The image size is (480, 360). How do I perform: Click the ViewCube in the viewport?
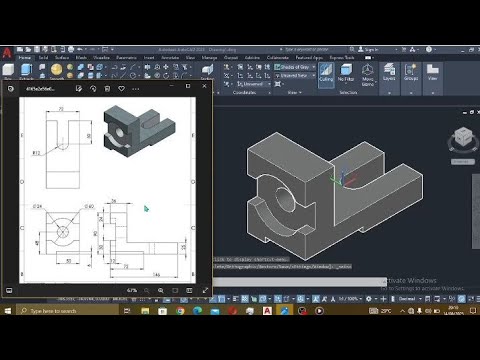click(463, 137)
